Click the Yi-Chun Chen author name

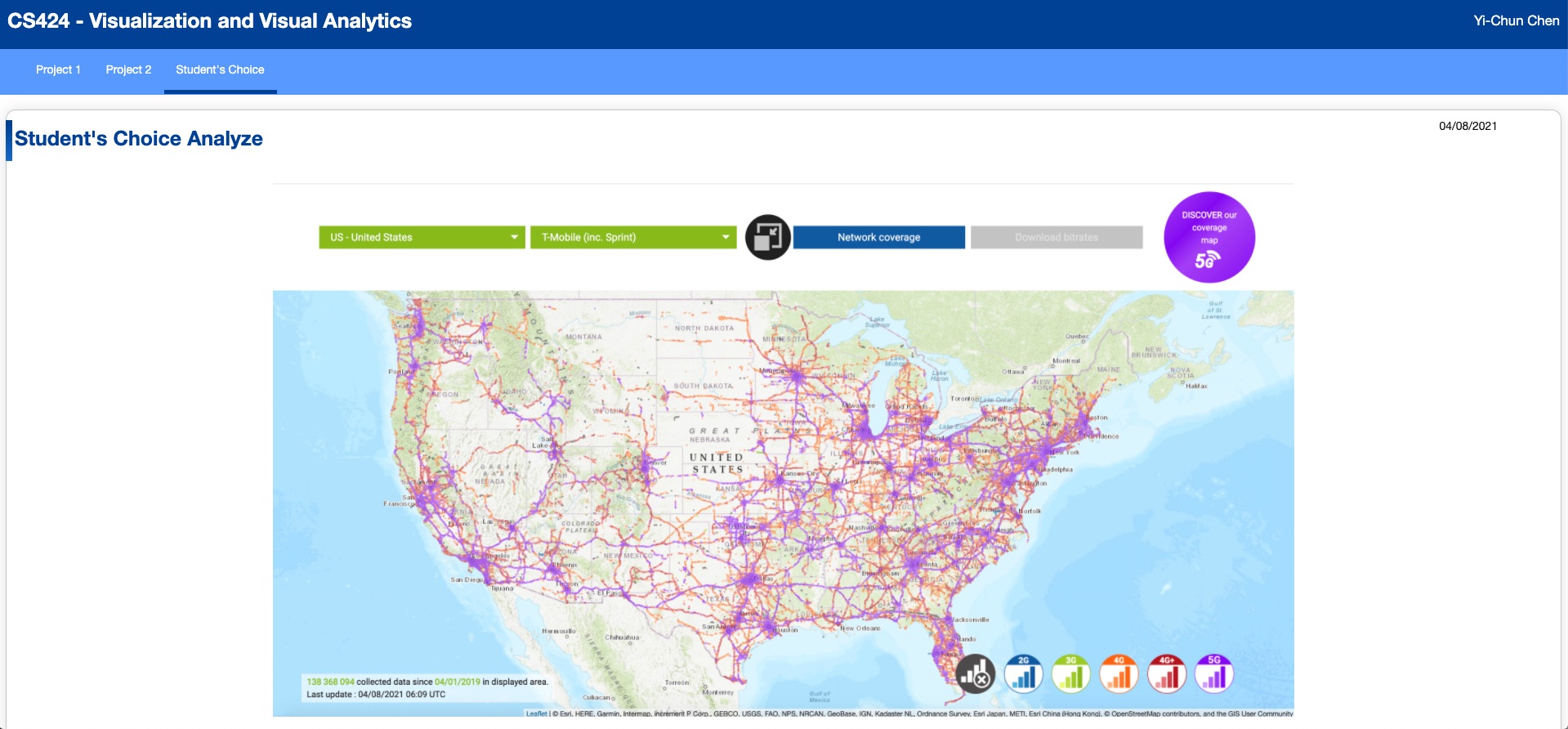(x=1517, y=21)
